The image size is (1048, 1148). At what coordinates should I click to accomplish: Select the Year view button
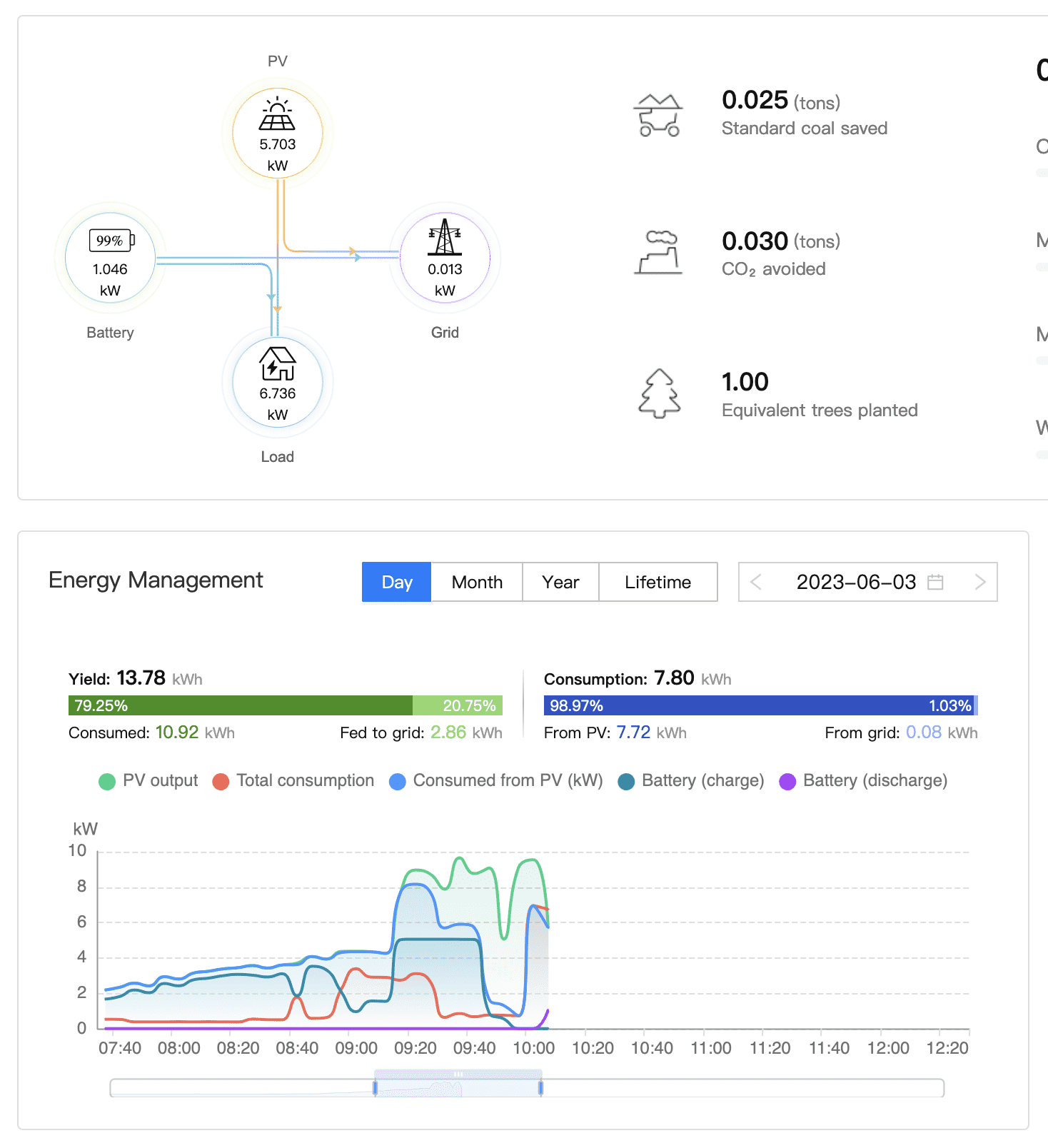pyautogui.click(x=560, y=582)
